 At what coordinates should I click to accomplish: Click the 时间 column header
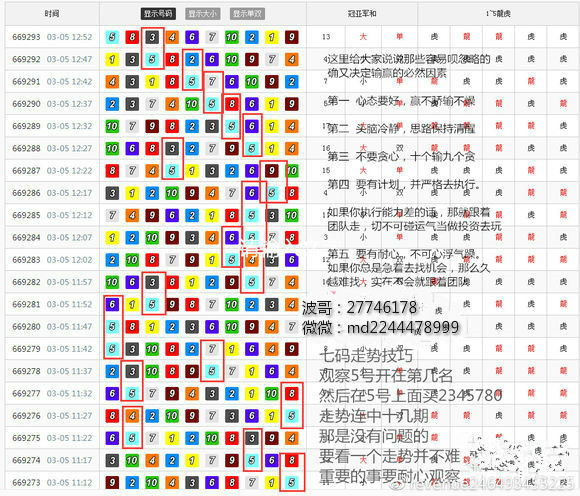tap(52, 14)
